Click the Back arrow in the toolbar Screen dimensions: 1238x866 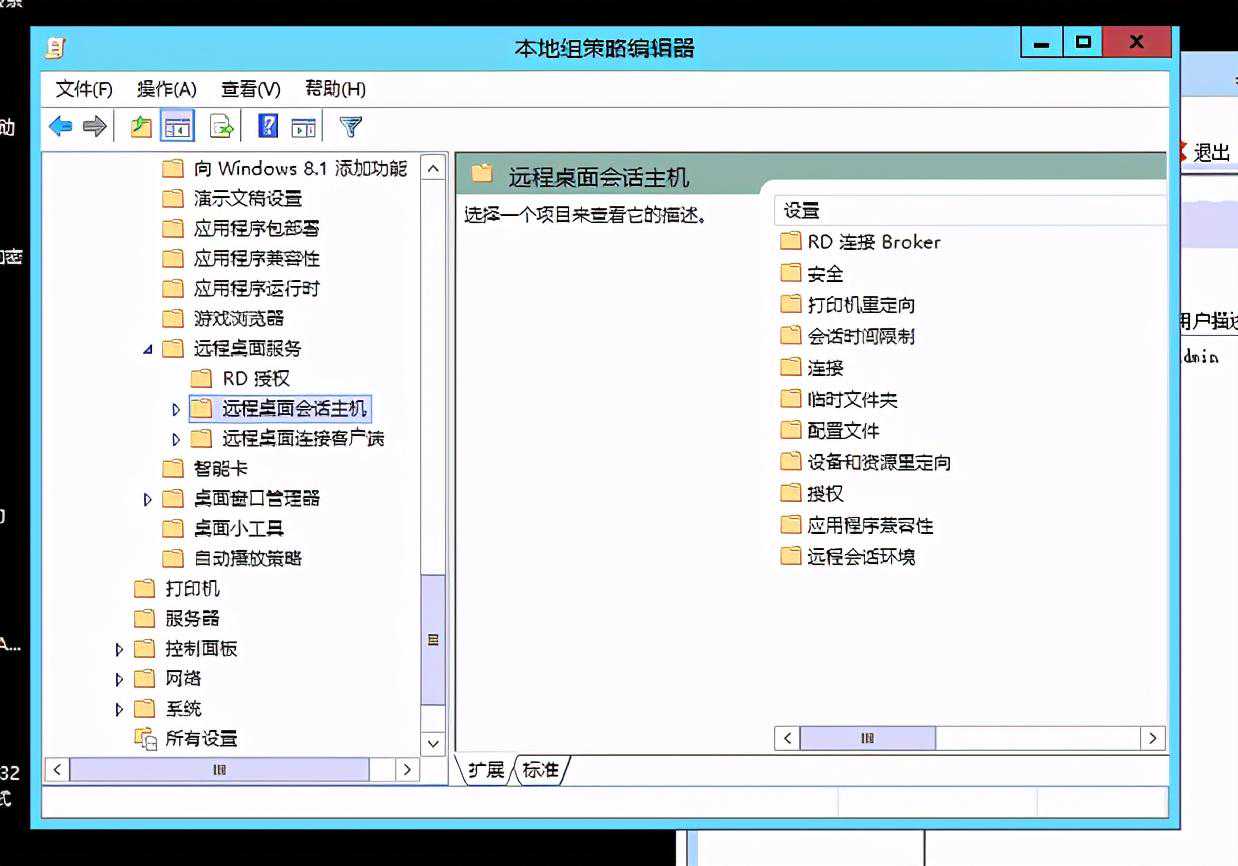tap(61, 127)
